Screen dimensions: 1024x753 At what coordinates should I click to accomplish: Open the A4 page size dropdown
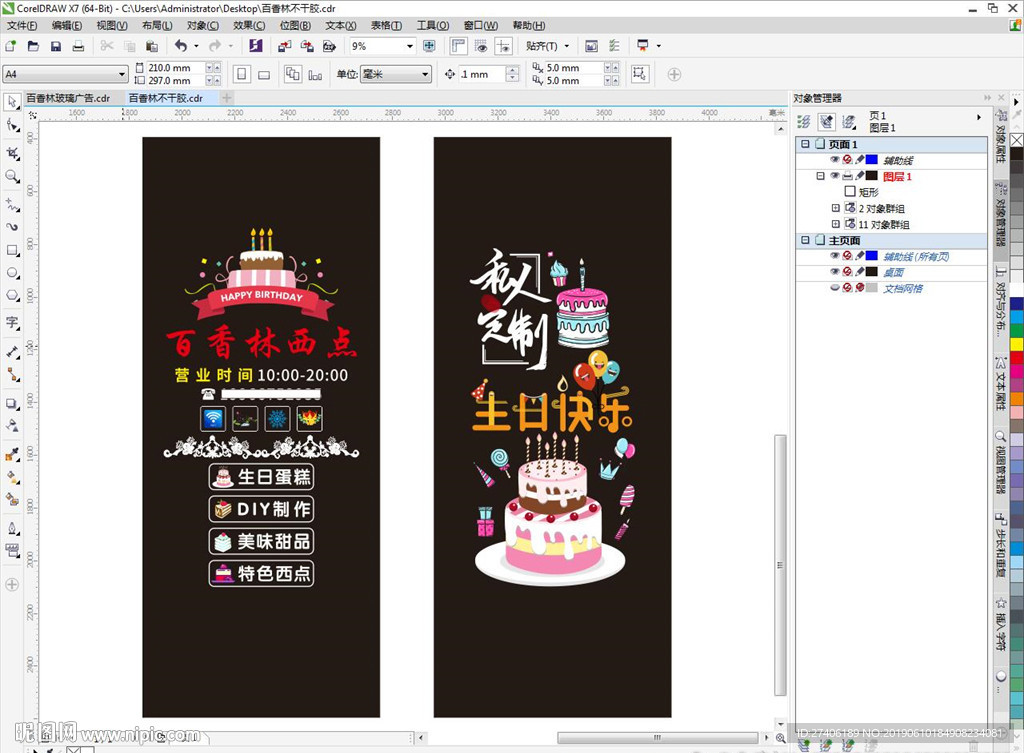(x=121, y=74)
